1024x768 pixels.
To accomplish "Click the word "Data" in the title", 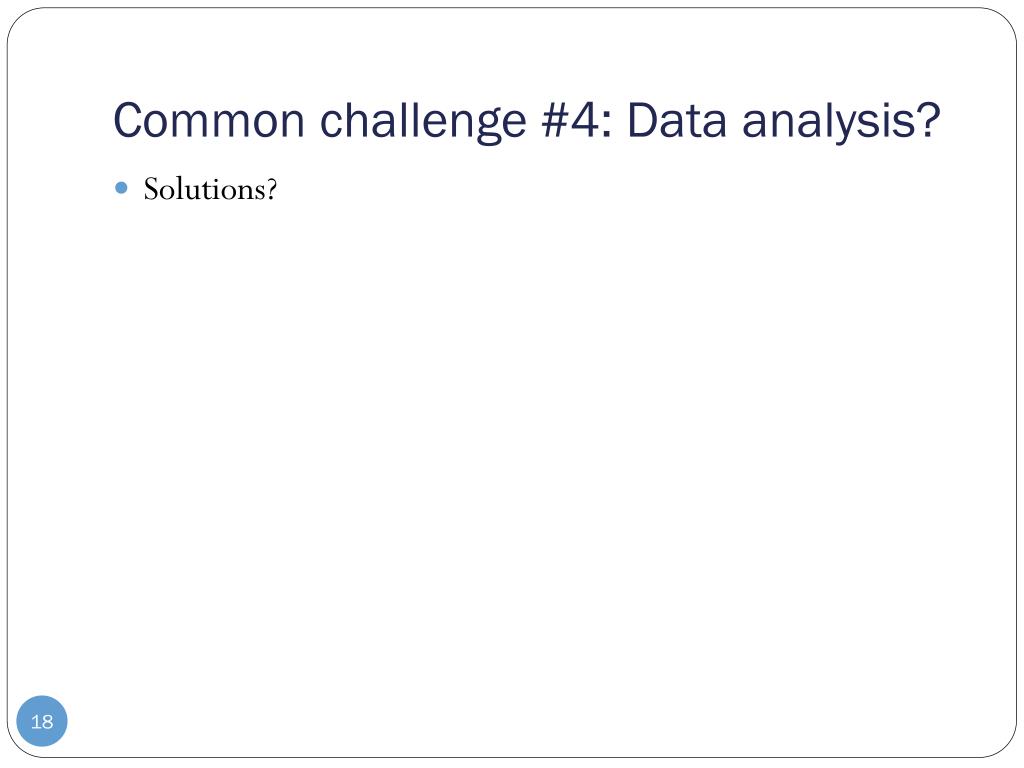I will pos(677,121).
